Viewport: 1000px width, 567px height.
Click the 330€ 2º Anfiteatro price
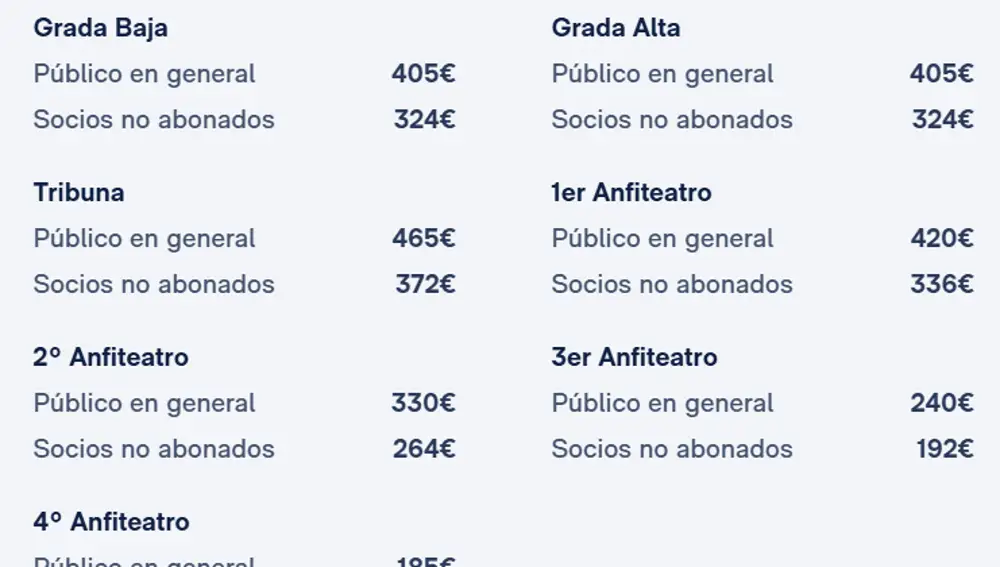423,404
